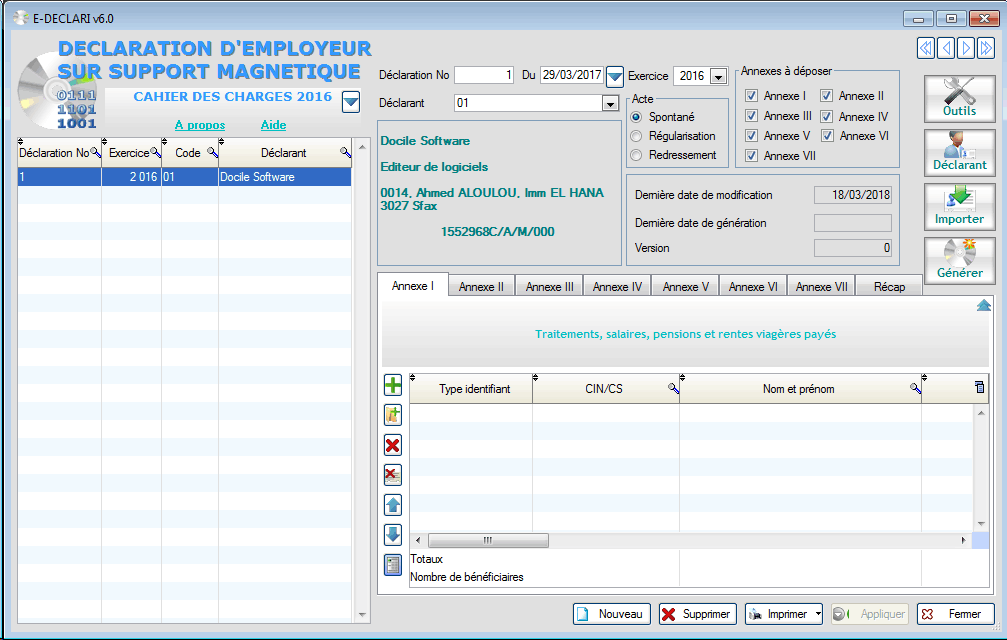The image size is (1007, 640).
Task: Move row up with blue up arrow
Action: 392,505
